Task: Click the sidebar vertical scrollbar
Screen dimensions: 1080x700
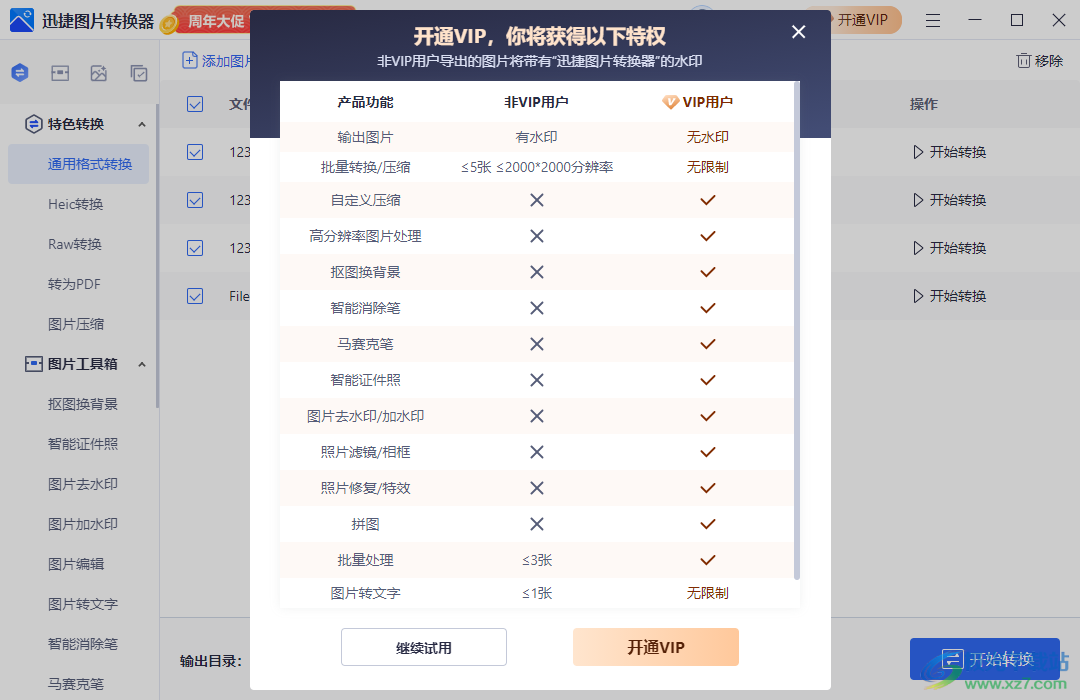Action: [x=157, y=255]
